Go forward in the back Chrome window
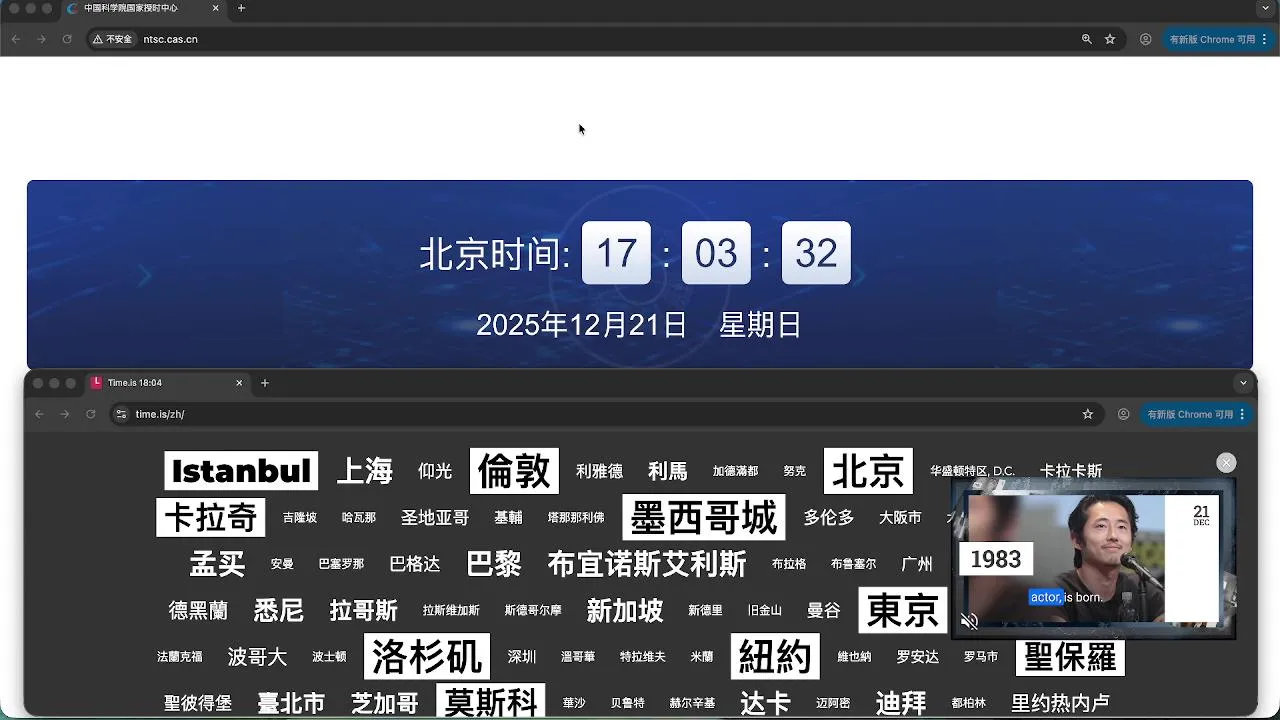The width and height of the screenshot is (1280, 720). click(x=41, y=39)
